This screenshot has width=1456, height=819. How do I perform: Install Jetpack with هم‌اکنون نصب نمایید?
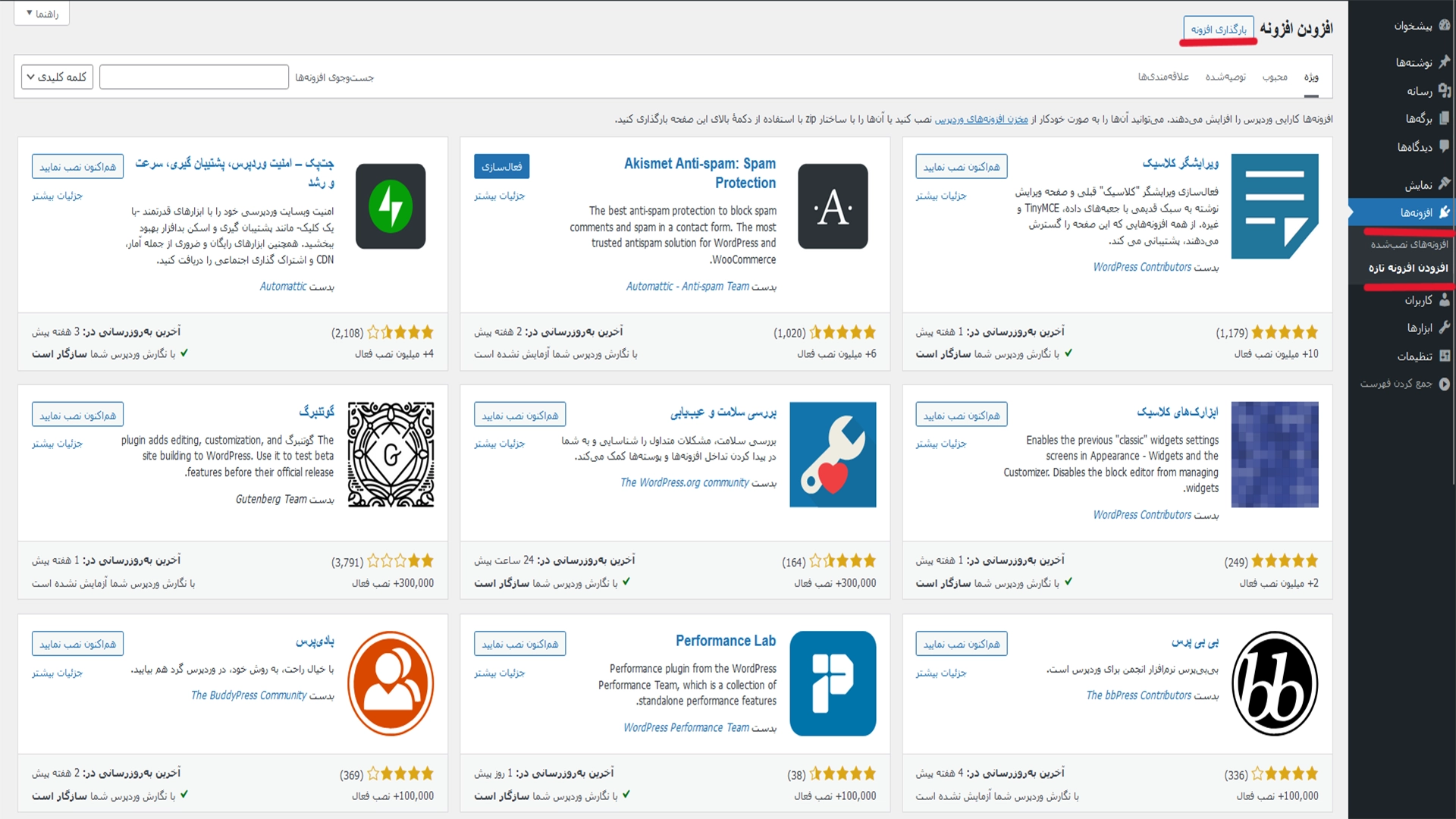(x=77, y=166)
